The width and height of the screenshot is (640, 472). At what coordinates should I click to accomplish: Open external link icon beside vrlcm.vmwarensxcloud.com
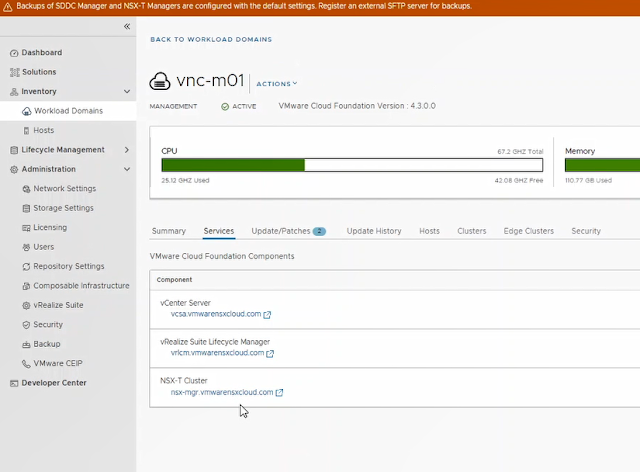(x=270, y=354)
